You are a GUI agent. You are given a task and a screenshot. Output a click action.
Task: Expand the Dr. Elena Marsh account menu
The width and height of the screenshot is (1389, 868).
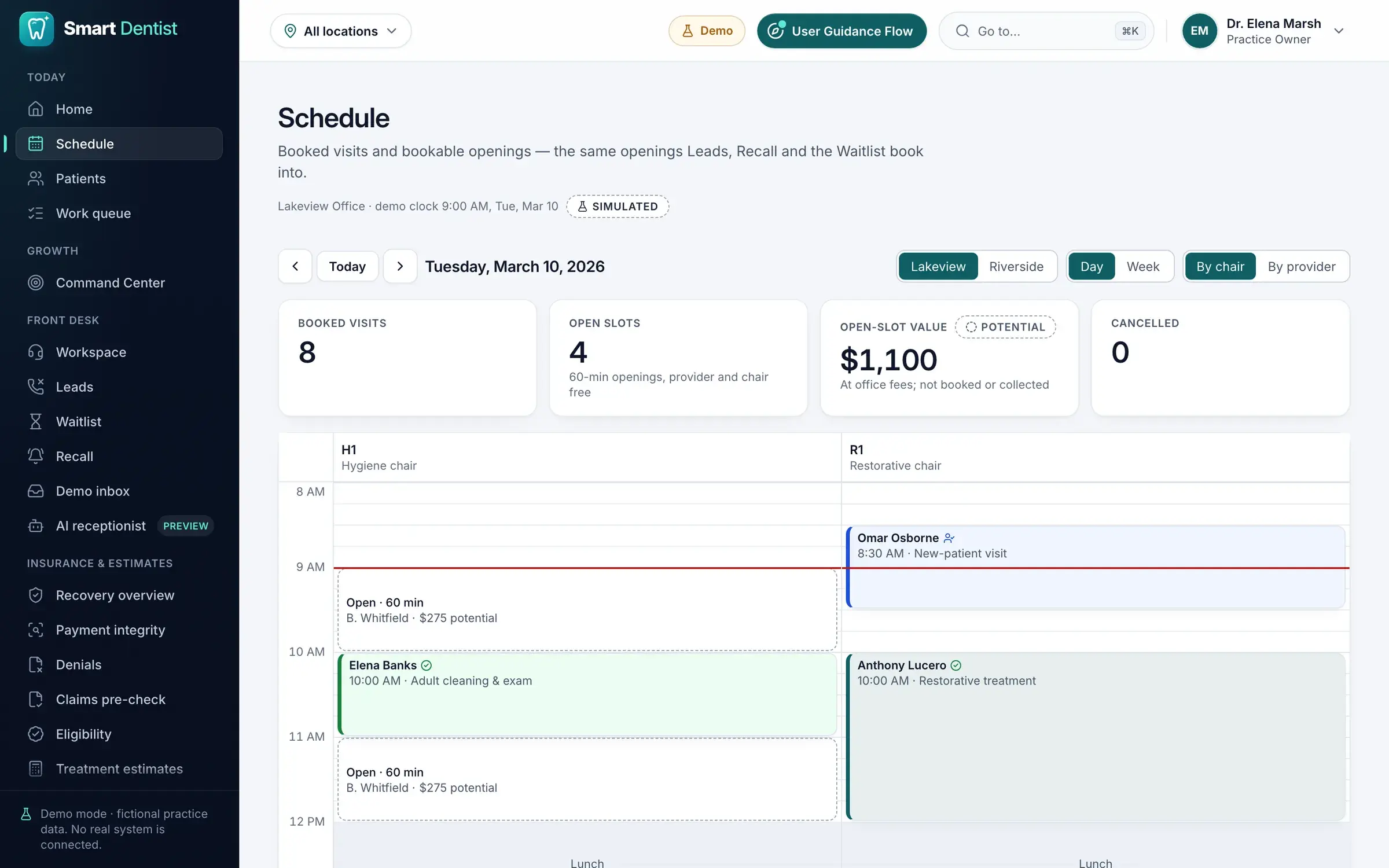coord(1263,31)
